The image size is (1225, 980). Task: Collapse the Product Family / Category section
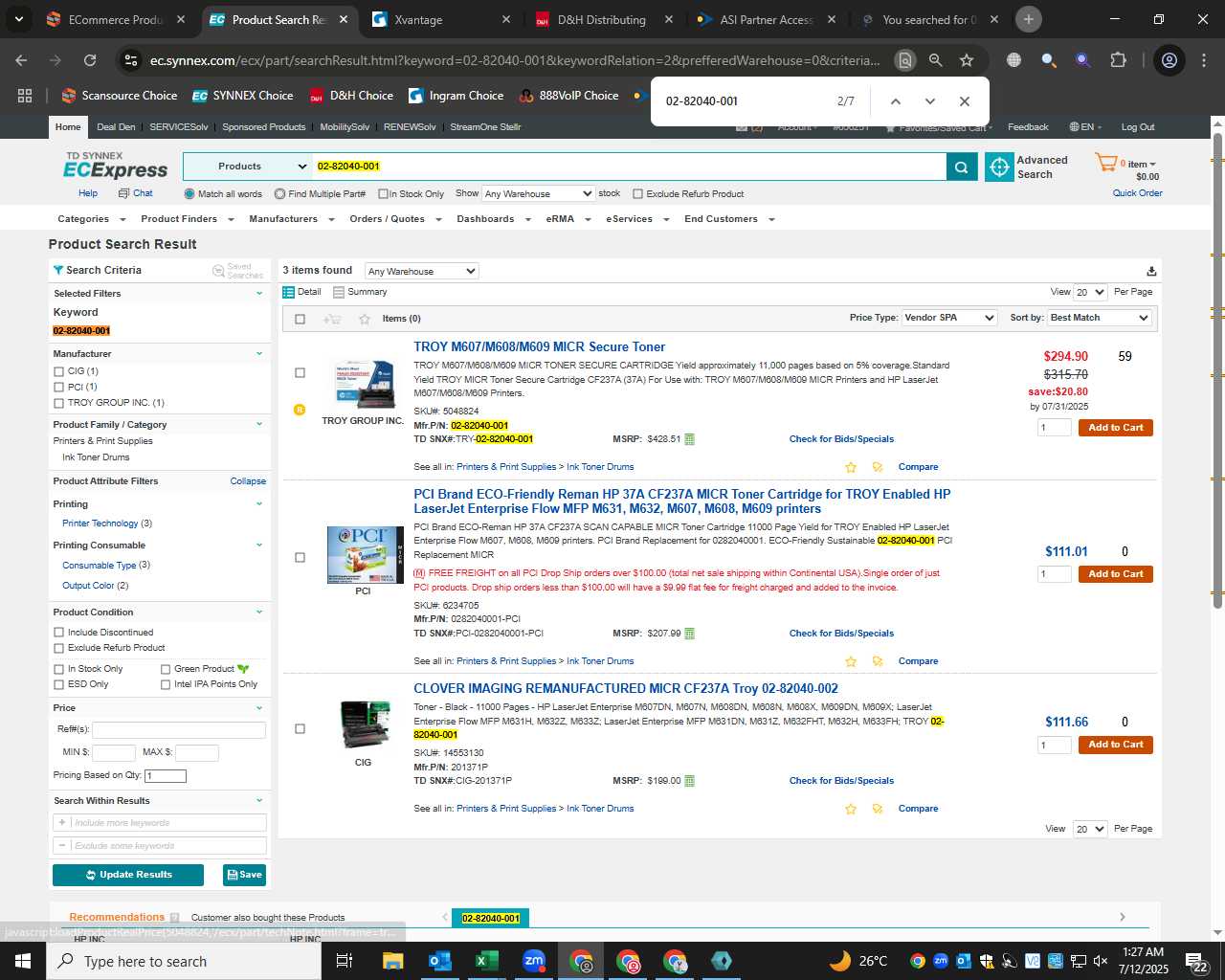tap(258, 425)
